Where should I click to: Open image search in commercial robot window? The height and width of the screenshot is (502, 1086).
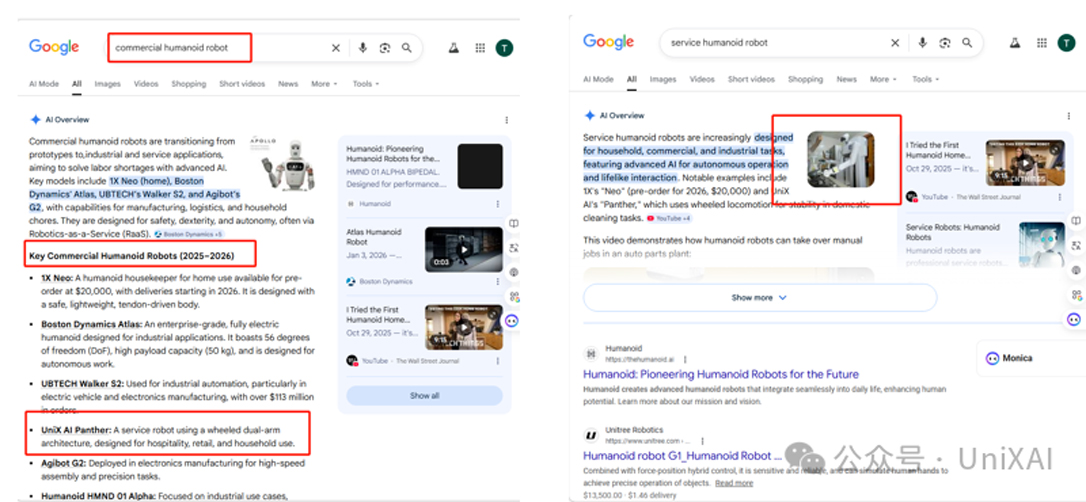pyautogui.click(x=385, y=48)
